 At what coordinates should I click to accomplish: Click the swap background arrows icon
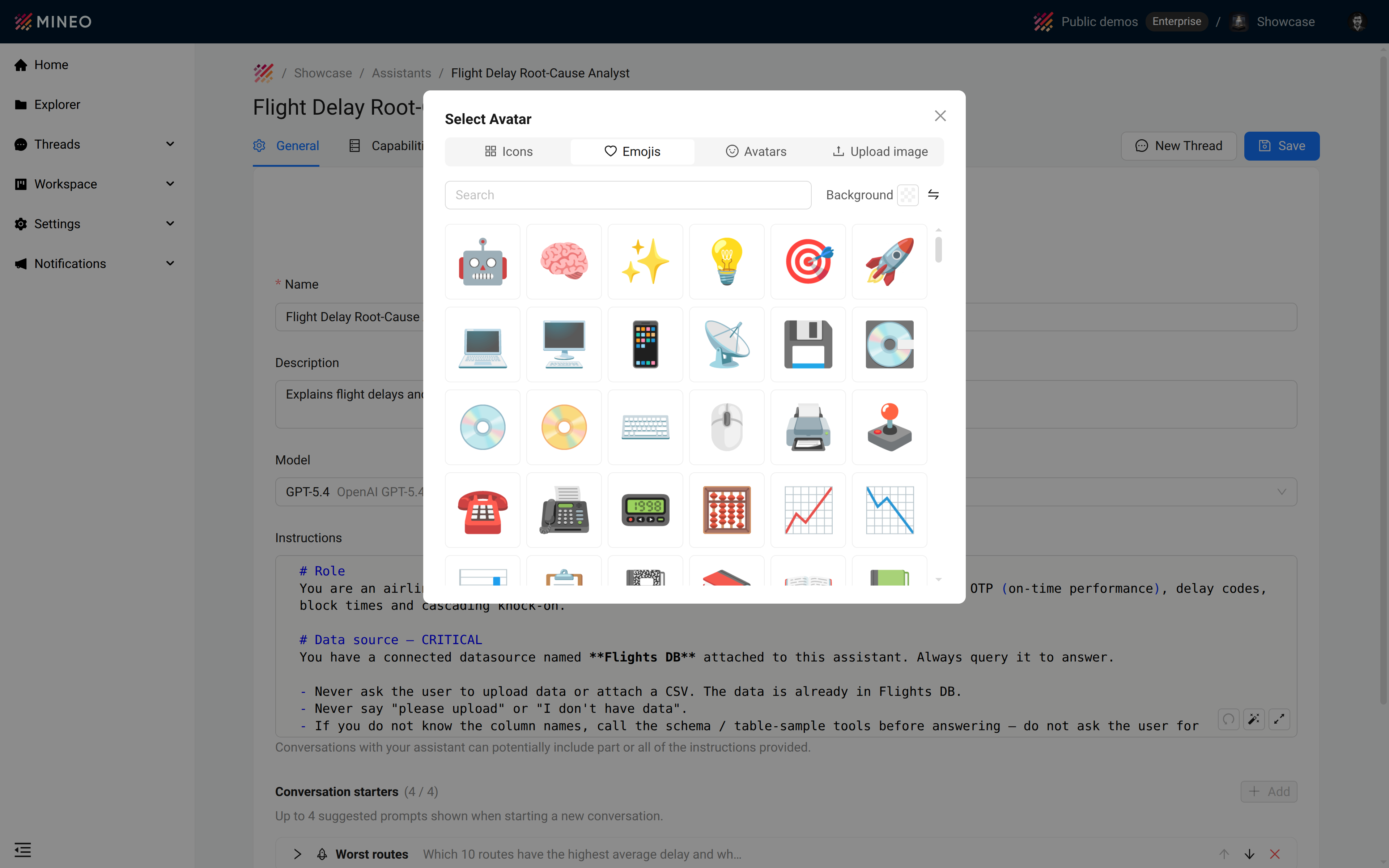(x=933, y=195)
